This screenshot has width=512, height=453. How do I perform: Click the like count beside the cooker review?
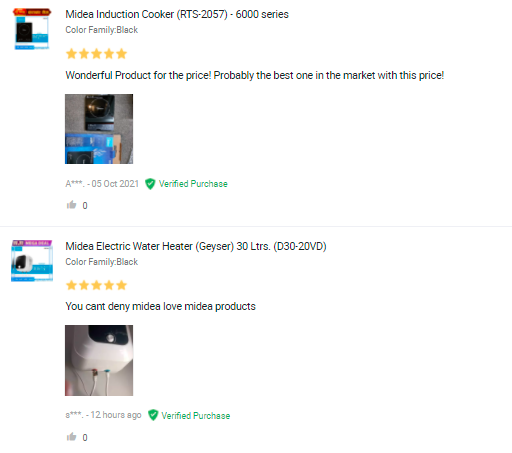click(x=85, y=206)
